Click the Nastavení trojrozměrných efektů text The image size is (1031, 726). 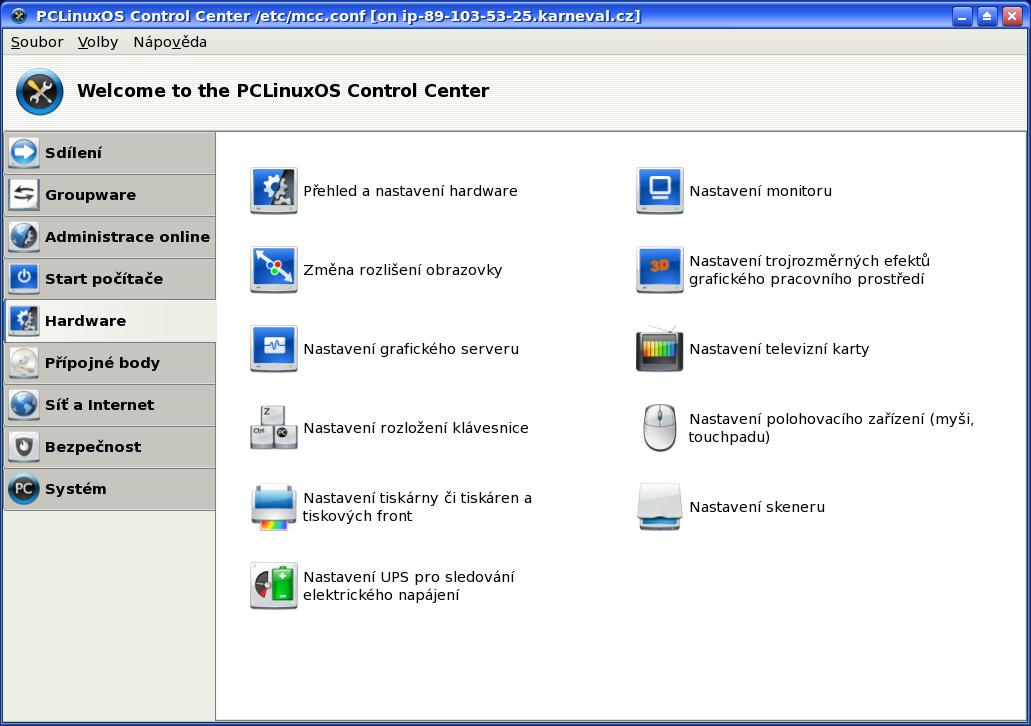(x=809, y=270)
